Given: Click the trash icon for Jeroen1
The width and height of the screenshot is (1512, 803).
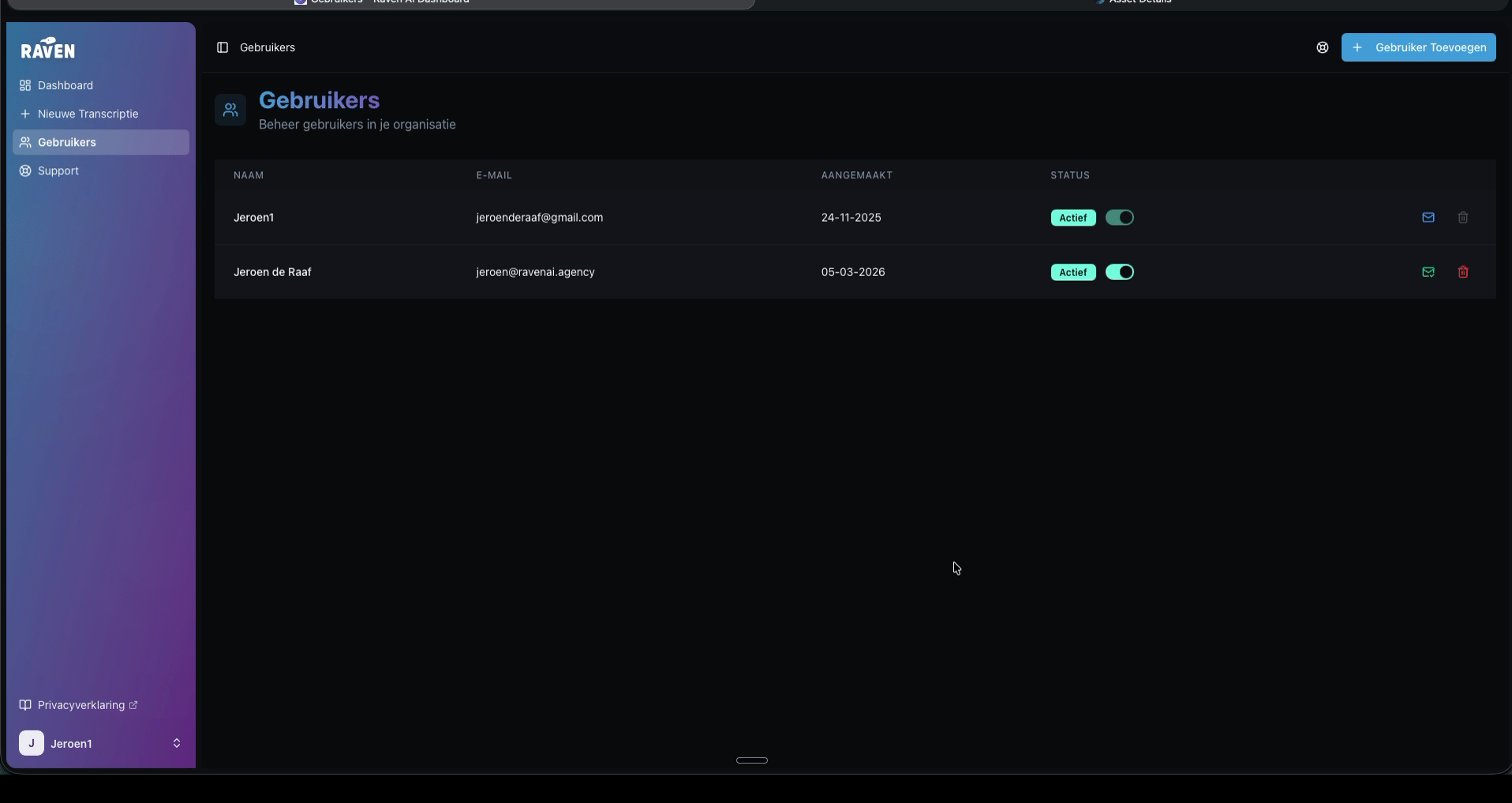Looking at the screenshot, I should (1462, 218).
